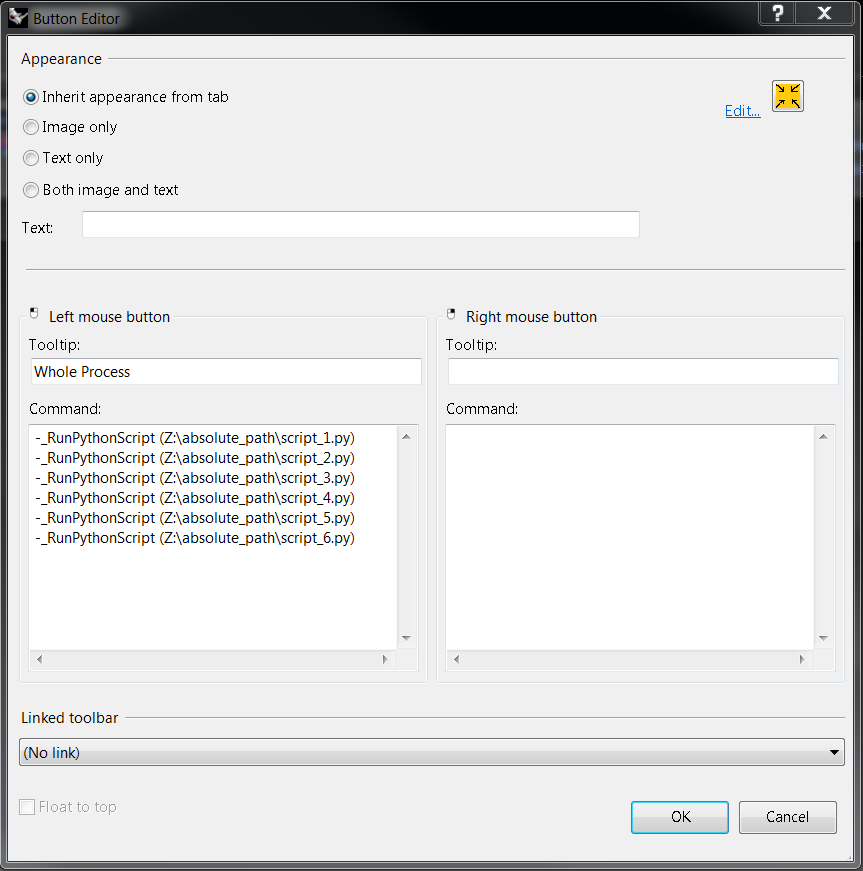Click the right mouse Tooltip field

pos(643,372)
